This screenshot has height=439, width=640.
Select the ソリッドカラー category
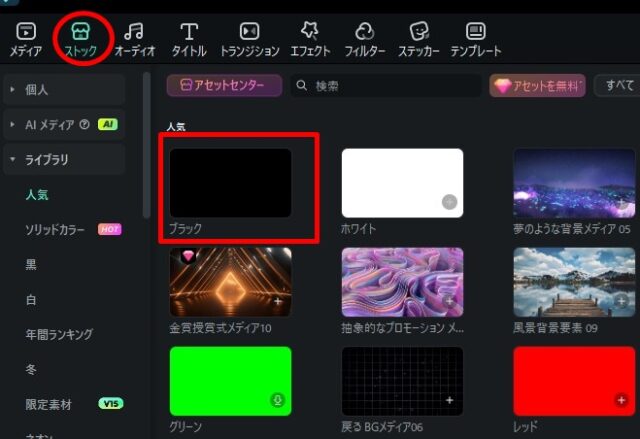click(x=55, y=230)
